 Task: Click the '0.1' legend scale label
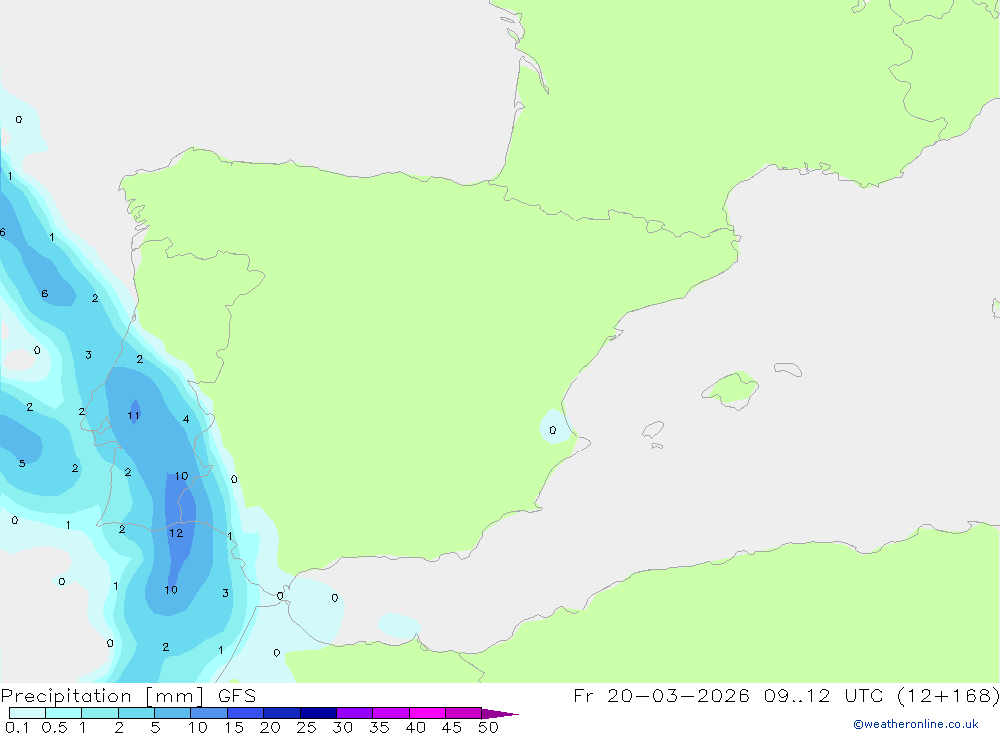(17, 727)
